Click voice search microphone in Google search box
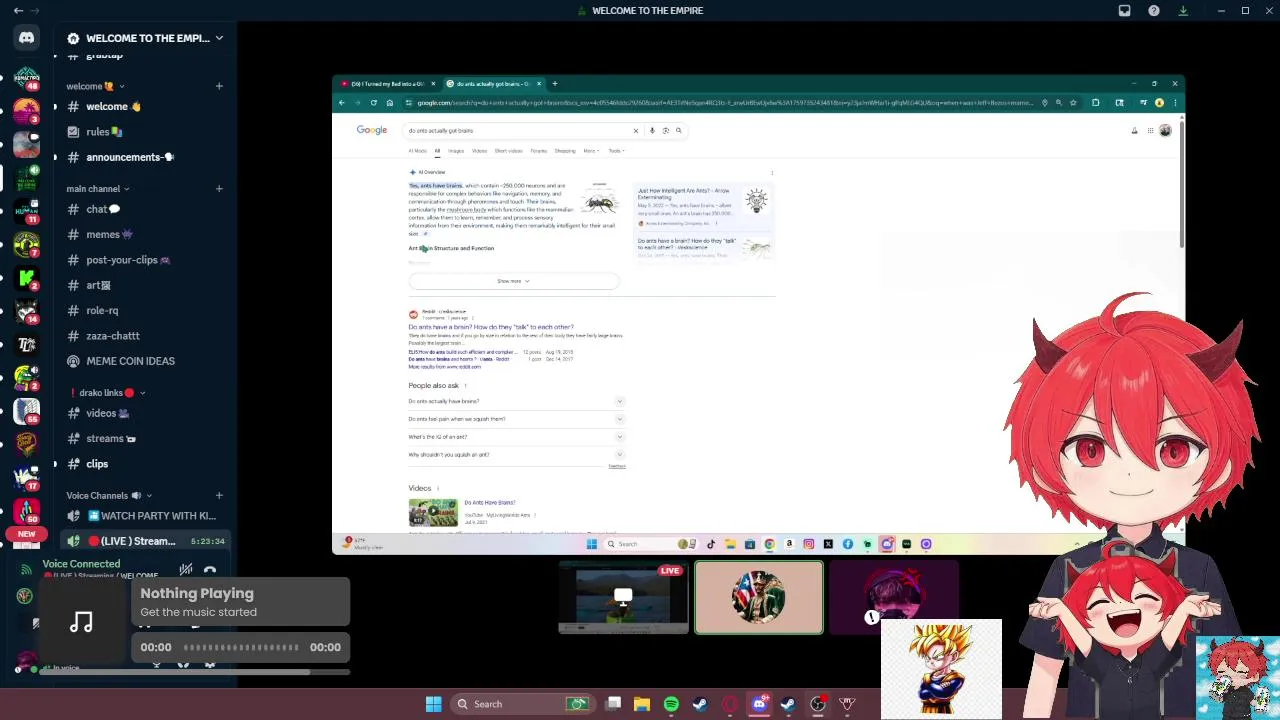The image size is (1280, 720). [x=652, y=130]
